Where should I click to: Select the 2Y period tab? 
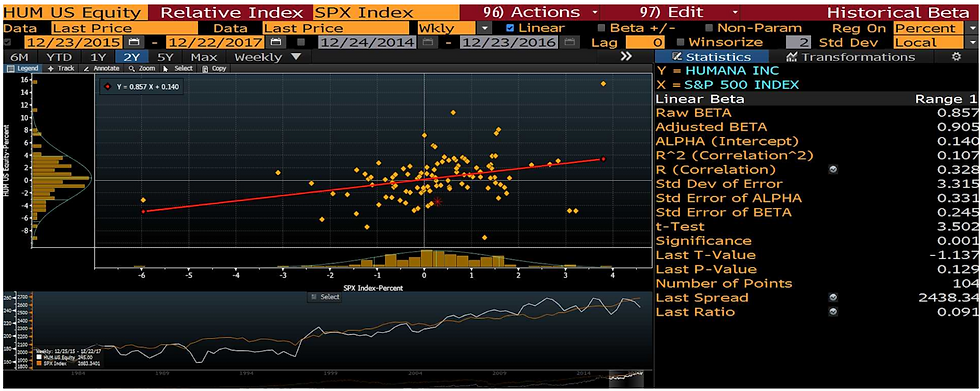pyautogui.click(x=132, y=57)
